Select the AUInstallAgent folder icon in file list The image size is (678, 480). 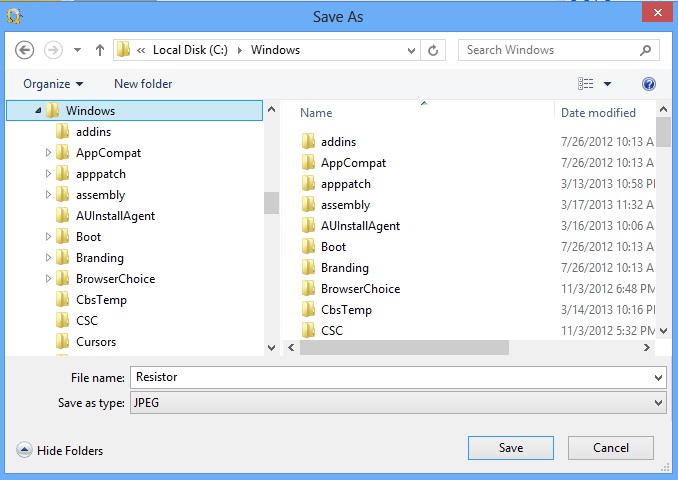308,226
